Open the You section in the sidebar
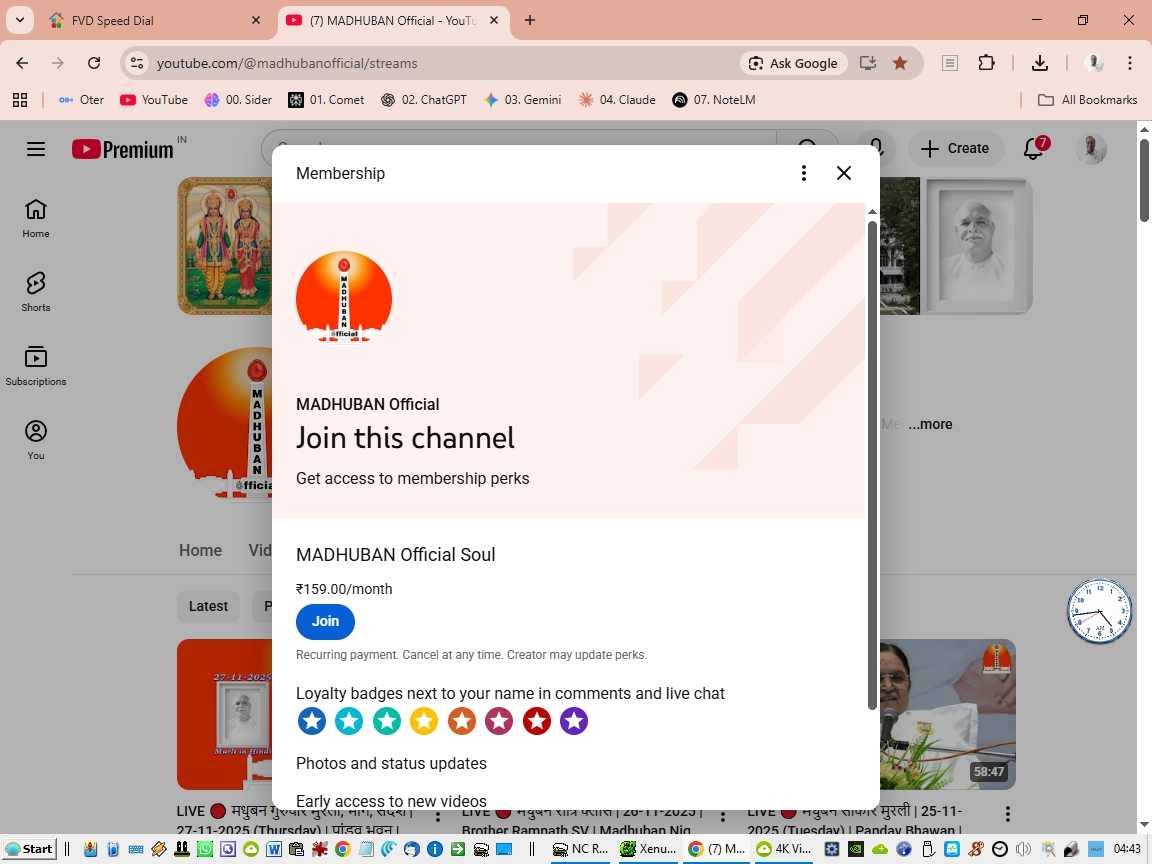Screen dimensions: 1152x864 point(36,439)
